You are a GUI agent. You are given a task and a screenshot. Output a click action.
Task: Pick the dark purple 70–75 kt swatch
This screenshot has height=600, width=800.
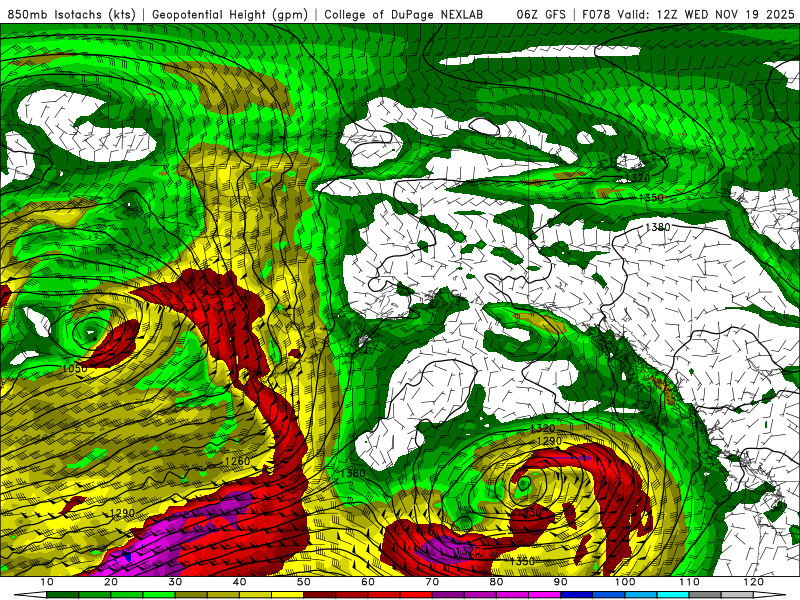click(x=448, y=595)
